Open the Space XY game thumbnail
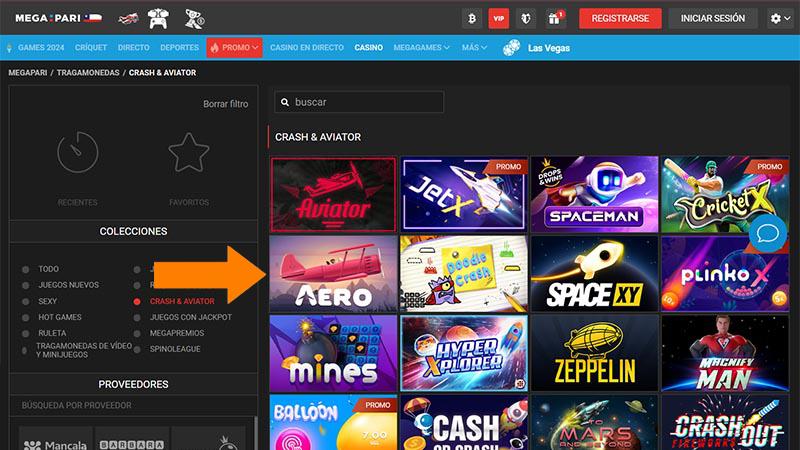This screenshot has width=800, height=450. tap(594, 273)
